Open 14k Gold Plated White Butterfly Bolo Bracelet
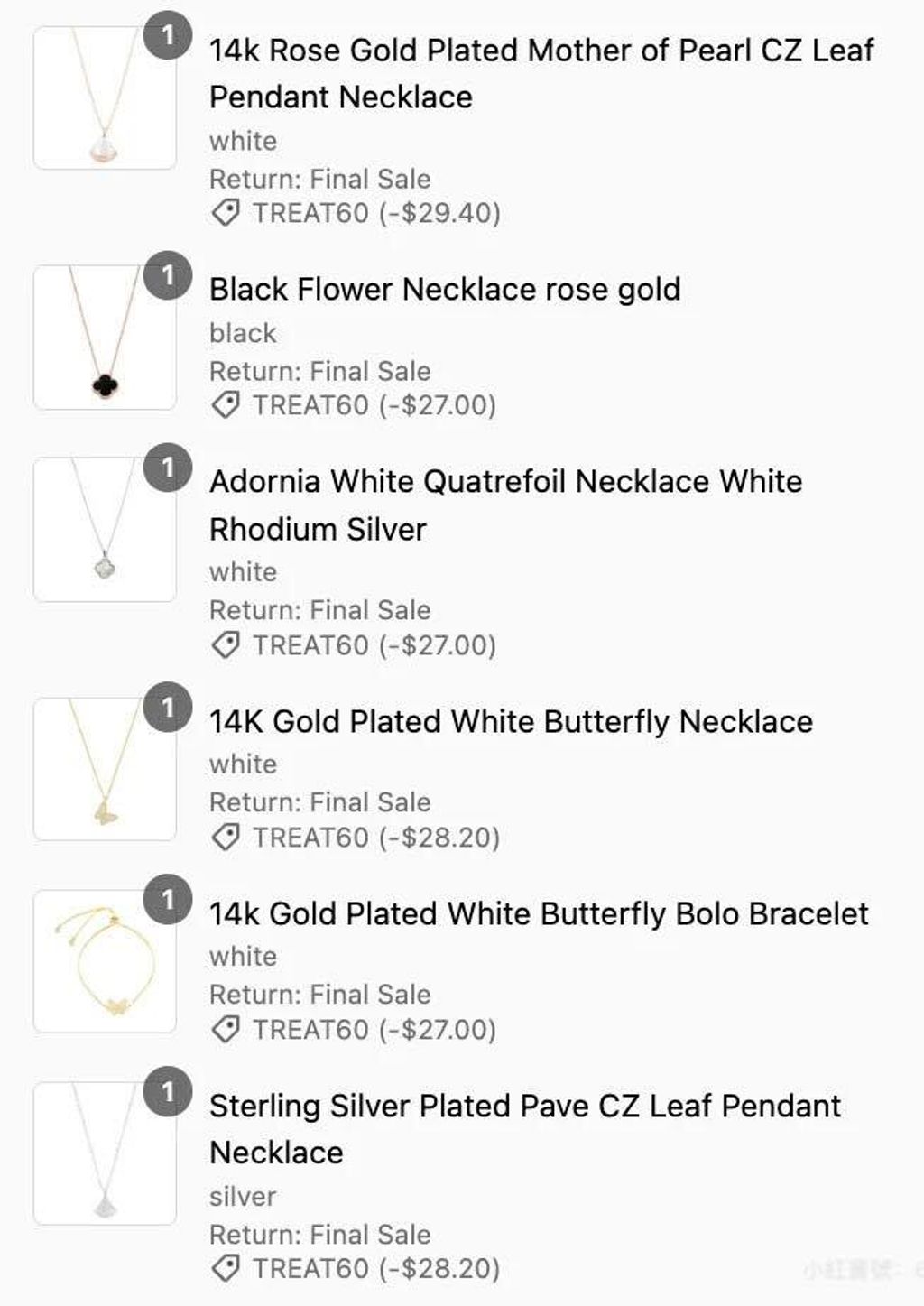Viewport: 924px width, 1306px height. (539, 914)
